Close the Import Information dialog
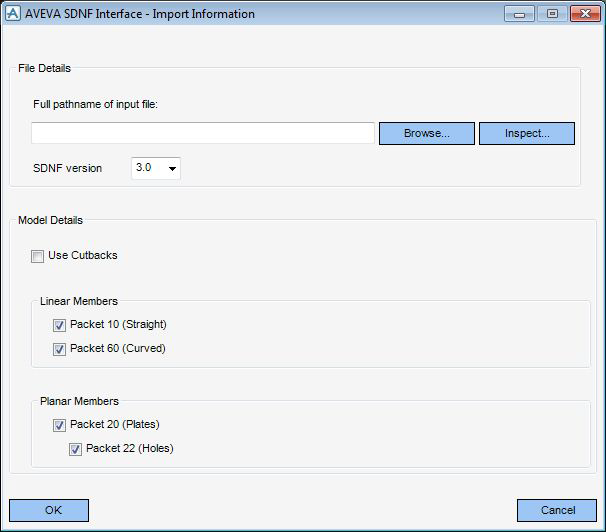The width and height of the screenshot is (606, 532). [585, 14]
